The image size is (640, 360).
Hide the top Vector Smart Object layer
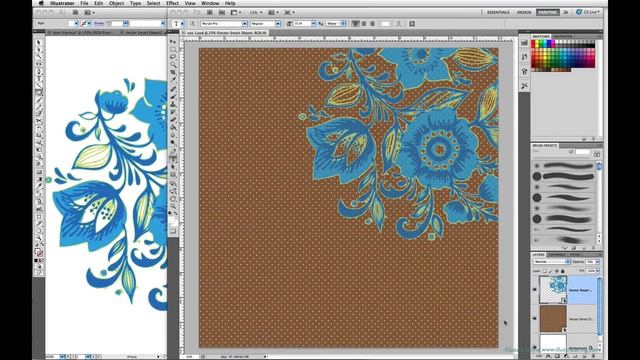535,290
